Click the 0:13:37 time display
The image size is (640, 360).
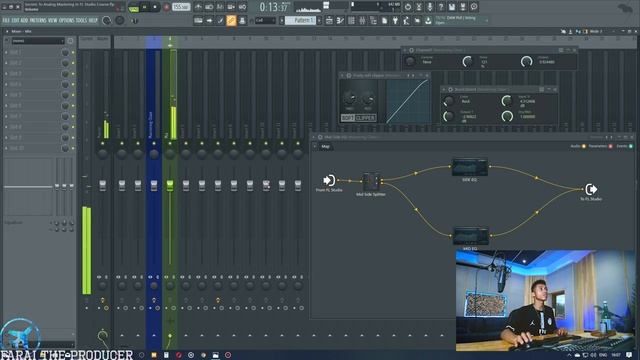tap(273, 7)
